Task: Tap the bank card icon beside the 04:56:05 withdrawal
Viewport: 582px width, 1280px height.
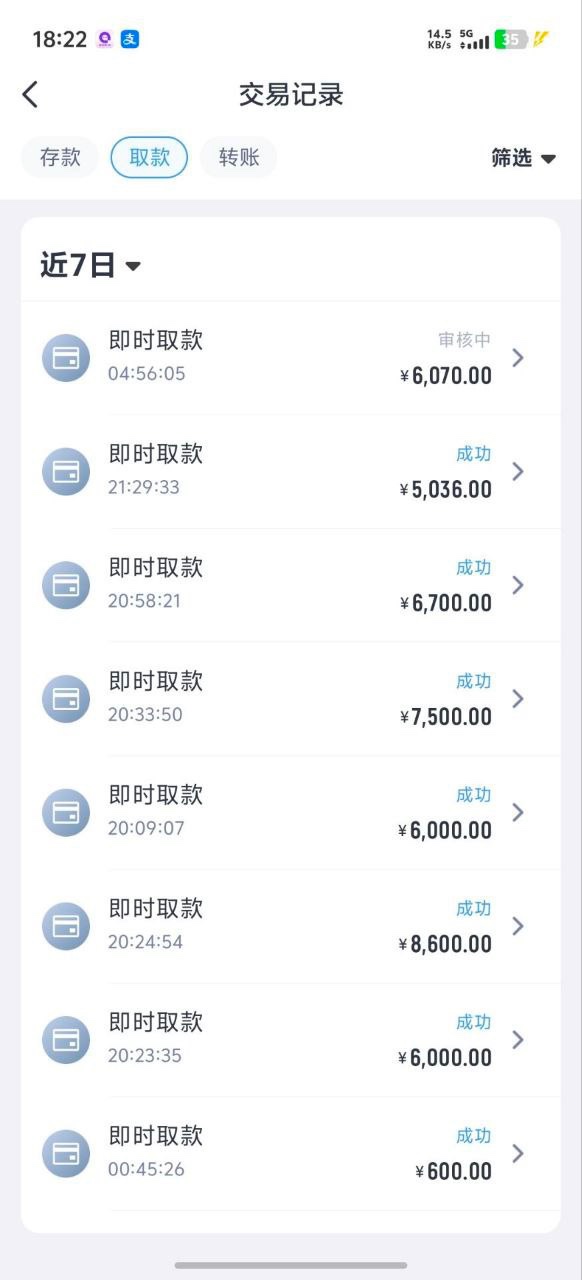Action: 66,357
